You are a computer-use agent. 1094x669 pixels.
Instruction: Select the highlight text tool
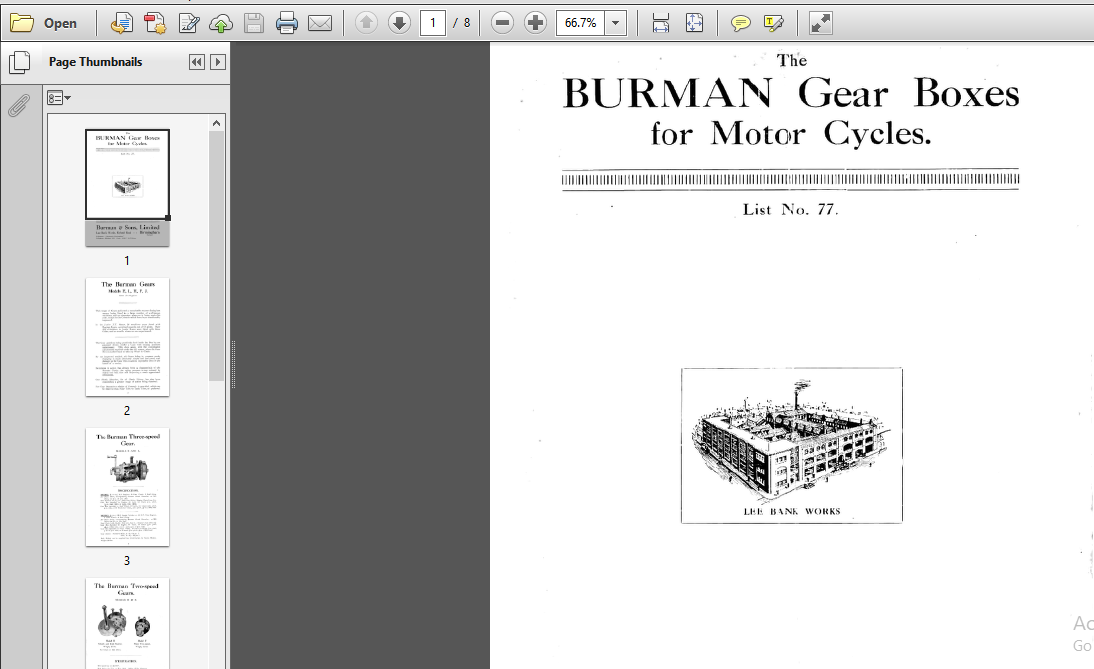click(774, 23)
